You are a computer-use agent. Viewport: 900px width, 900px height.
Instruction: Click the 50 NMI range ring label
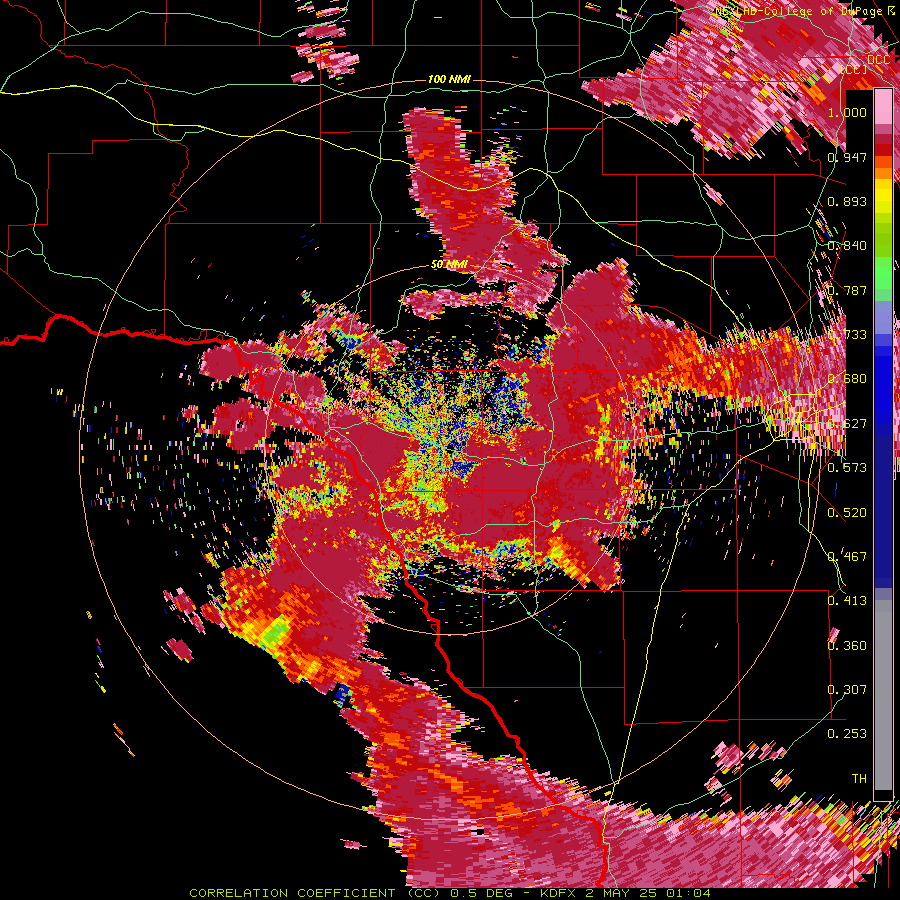pos(449,264)
